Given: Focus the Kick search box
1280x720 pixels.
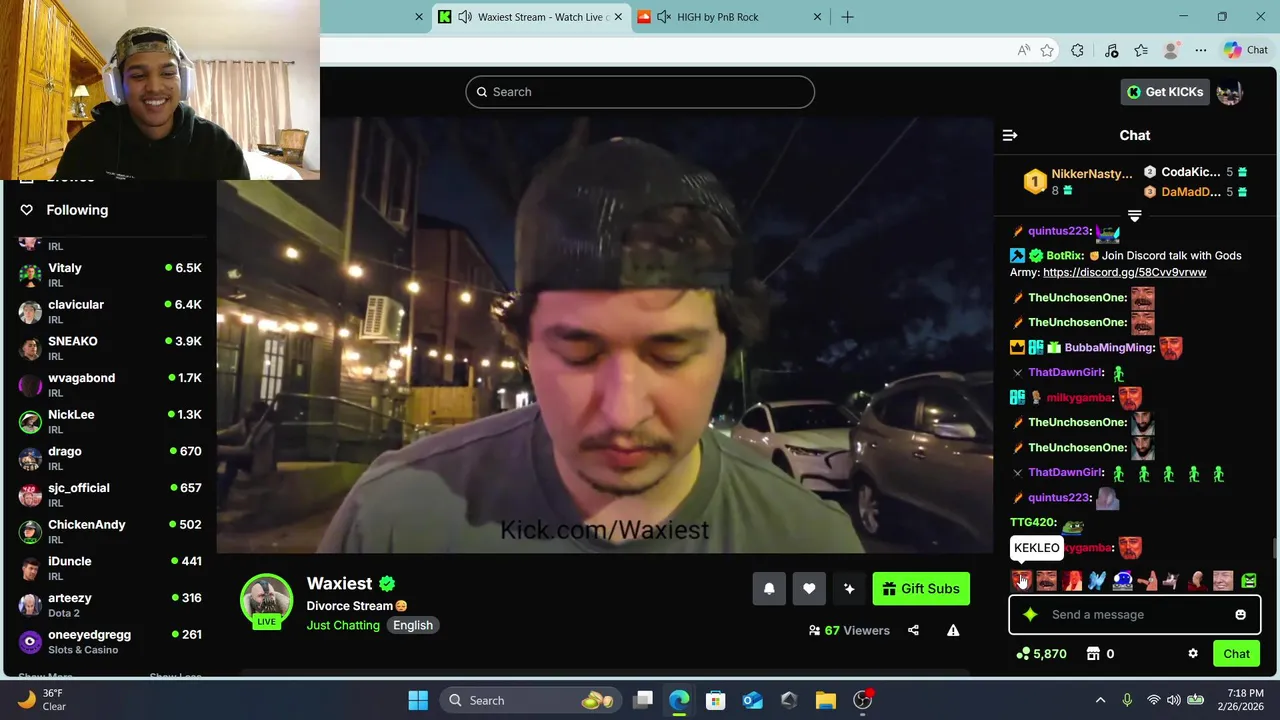Looking at the screenshot, I should pos(640,92).
